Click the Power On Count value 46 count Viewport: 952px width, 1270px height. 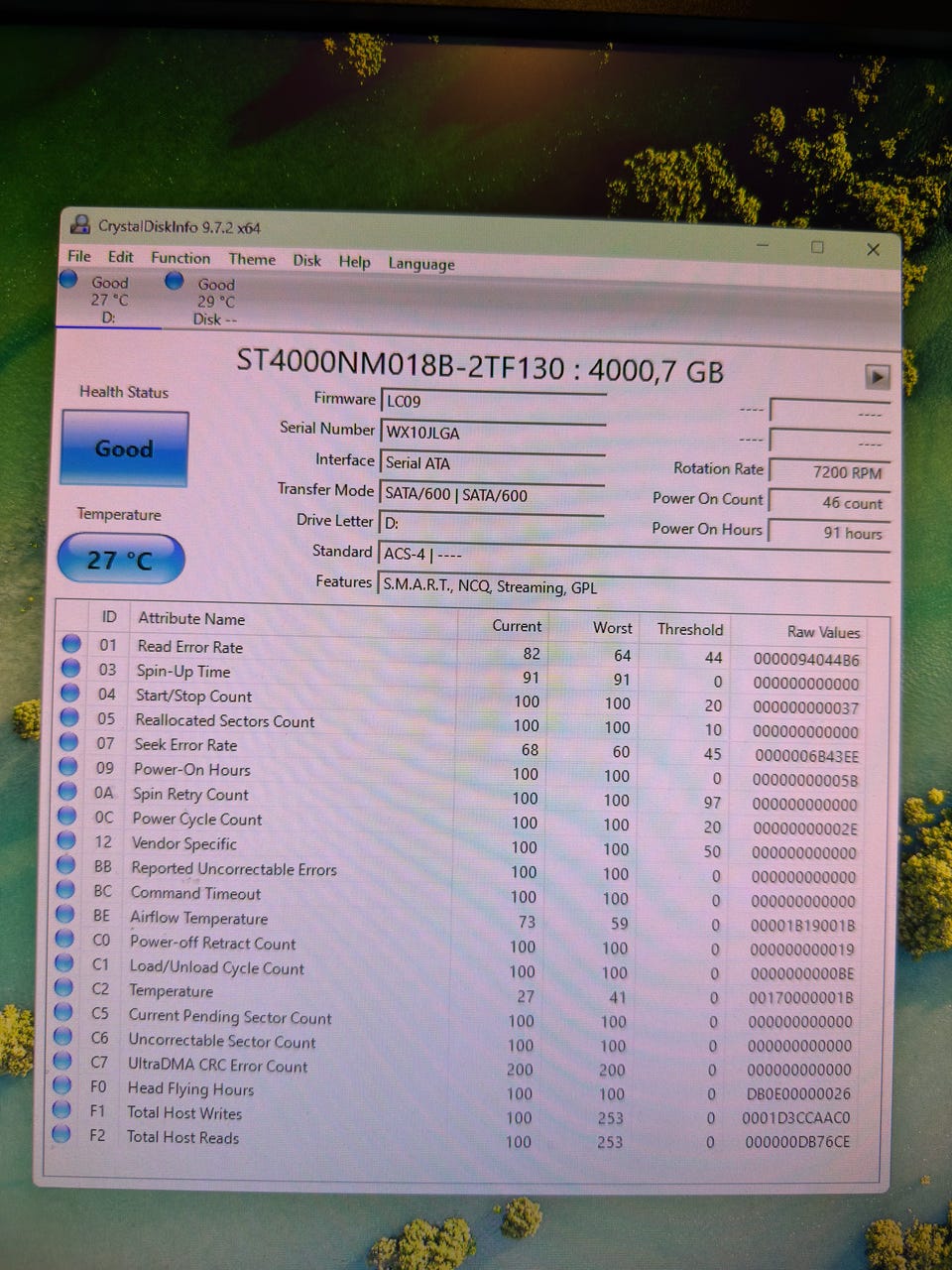pyautogui.click(x=830, y=502)
